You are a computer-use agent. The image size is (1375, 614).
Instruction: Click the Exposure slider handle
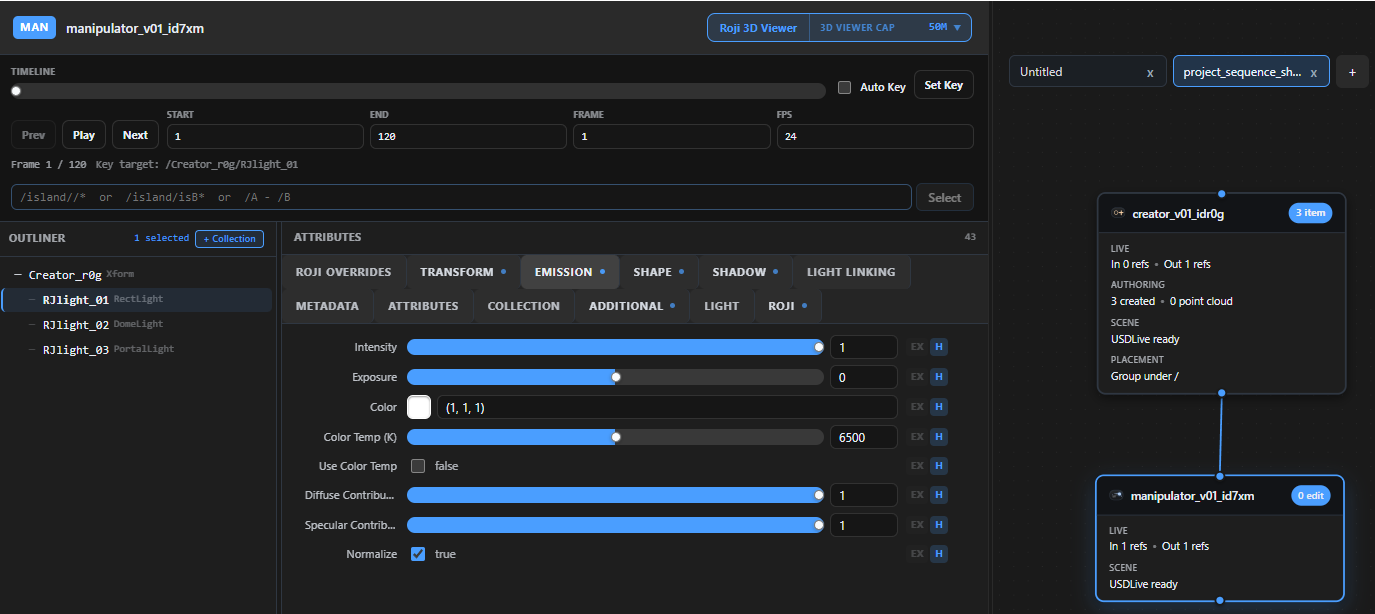pos(616,377)
